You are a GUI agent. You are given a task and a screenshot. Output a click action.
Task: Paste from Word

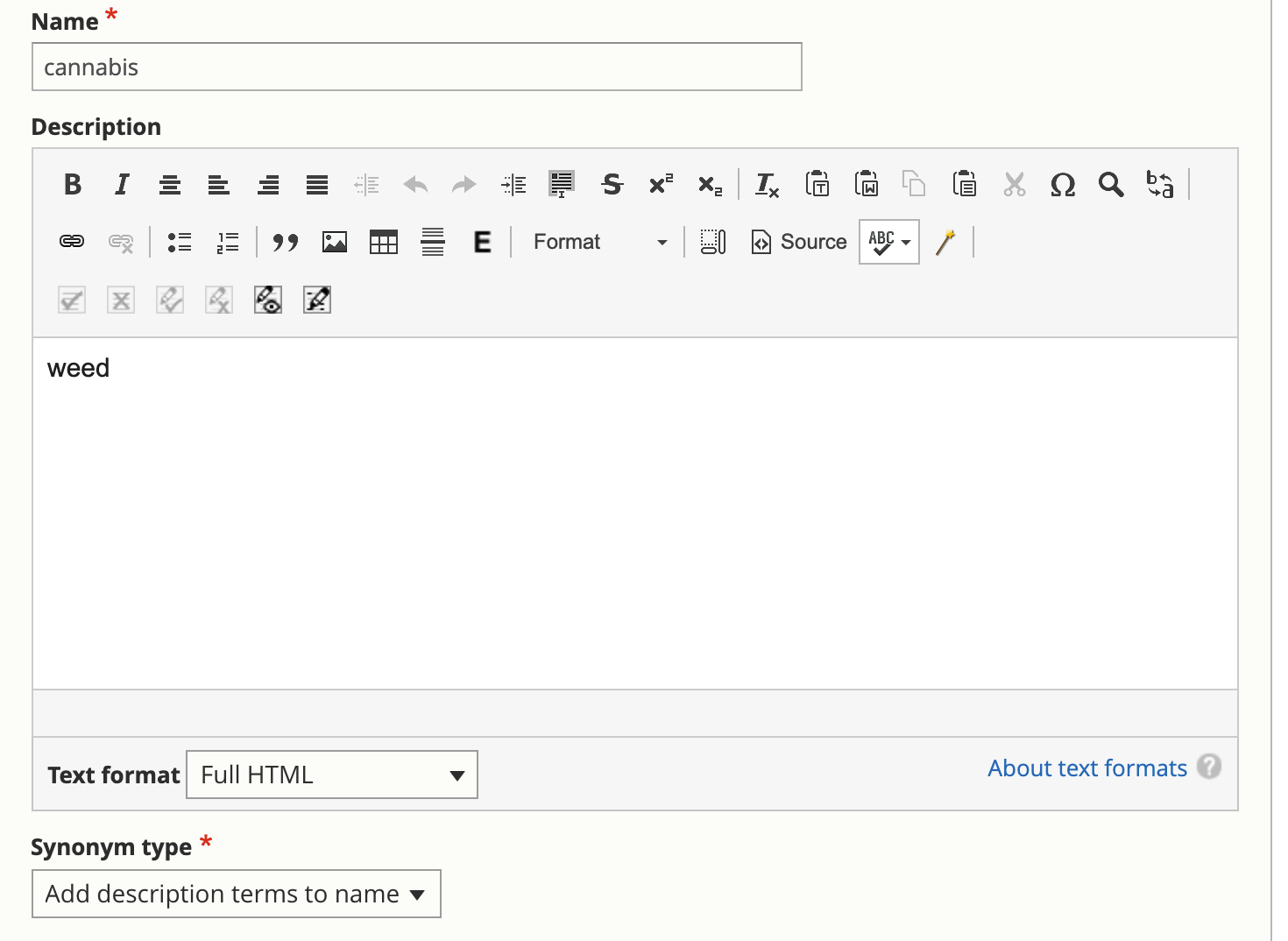tap(867, 185)
